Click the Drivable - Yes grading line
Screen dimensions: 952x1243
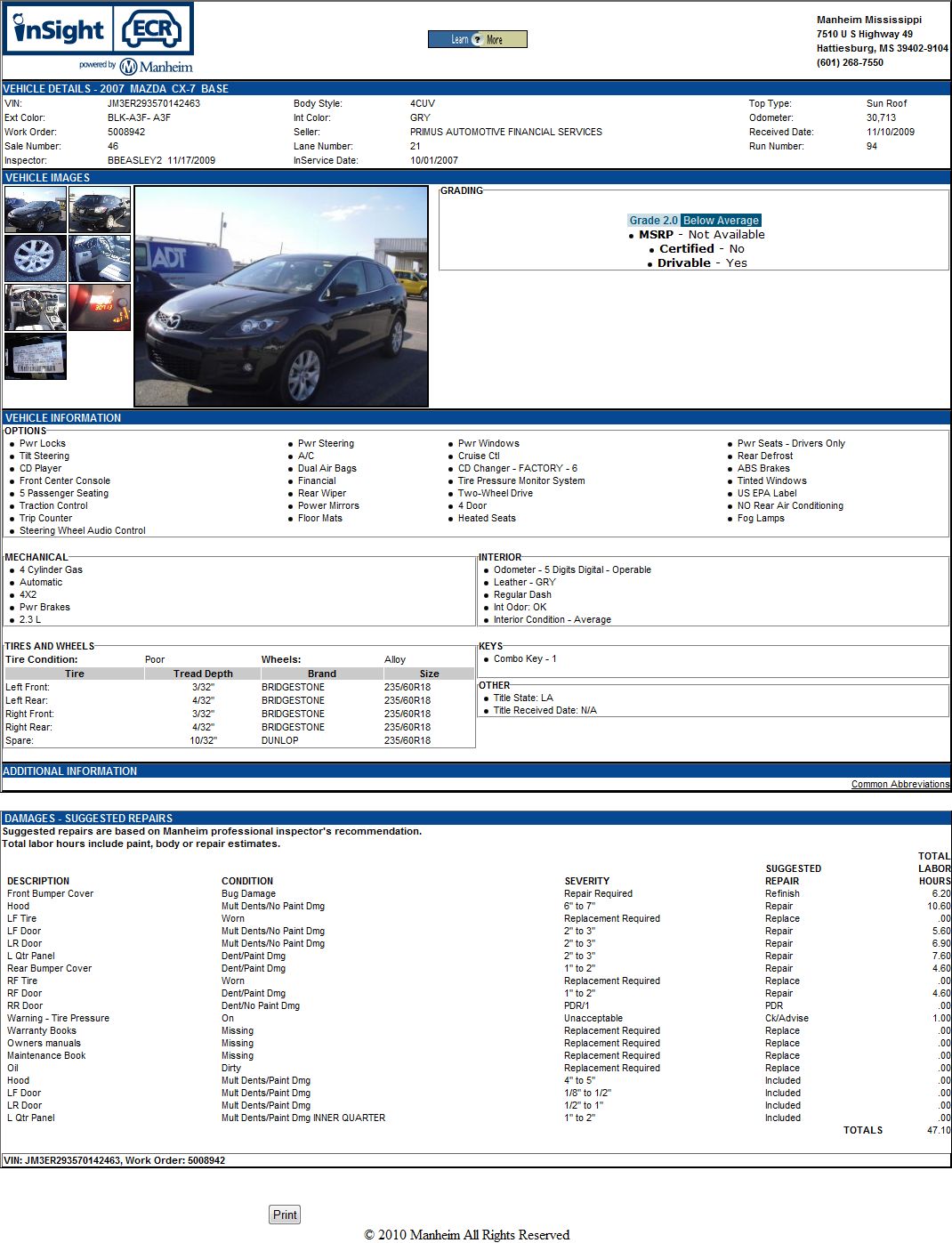click(702, 262)
